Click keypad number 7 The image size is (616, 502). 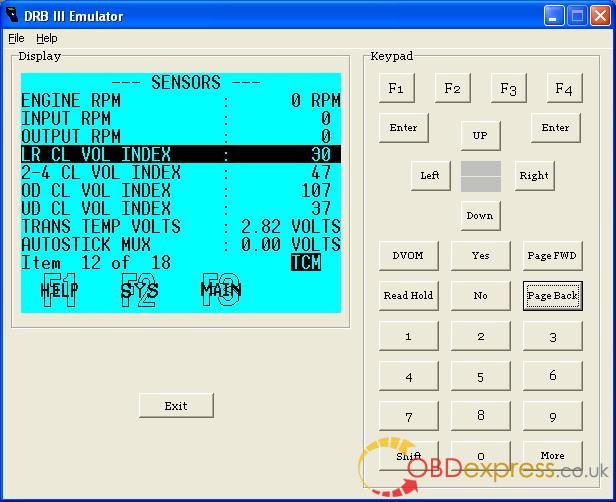click(409, 416)
